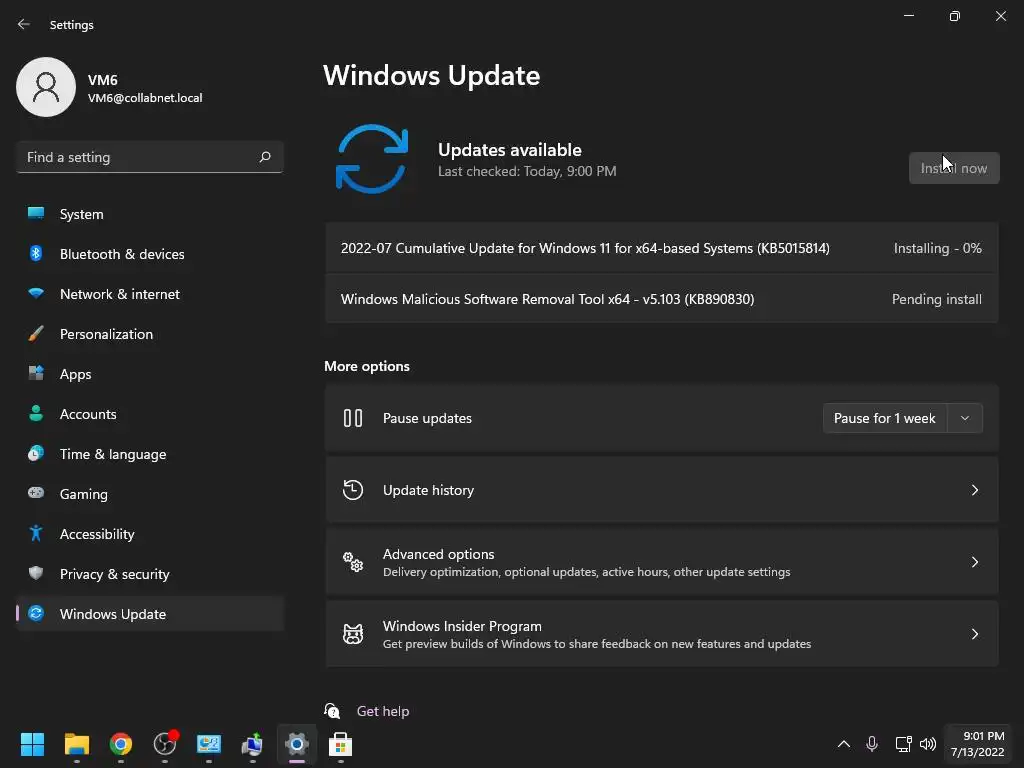
Task: Open the clock showing 9:01 PM
Action: (x=978, y=744)
